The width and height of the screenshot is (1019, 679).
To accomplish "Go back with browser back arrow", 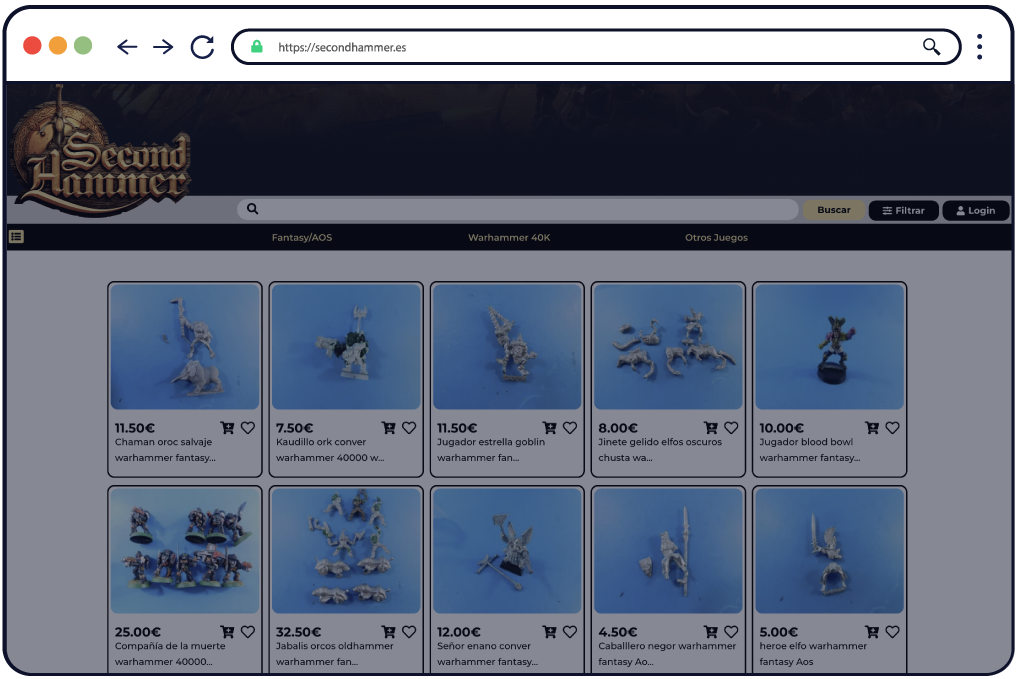I will pos(127,47).
